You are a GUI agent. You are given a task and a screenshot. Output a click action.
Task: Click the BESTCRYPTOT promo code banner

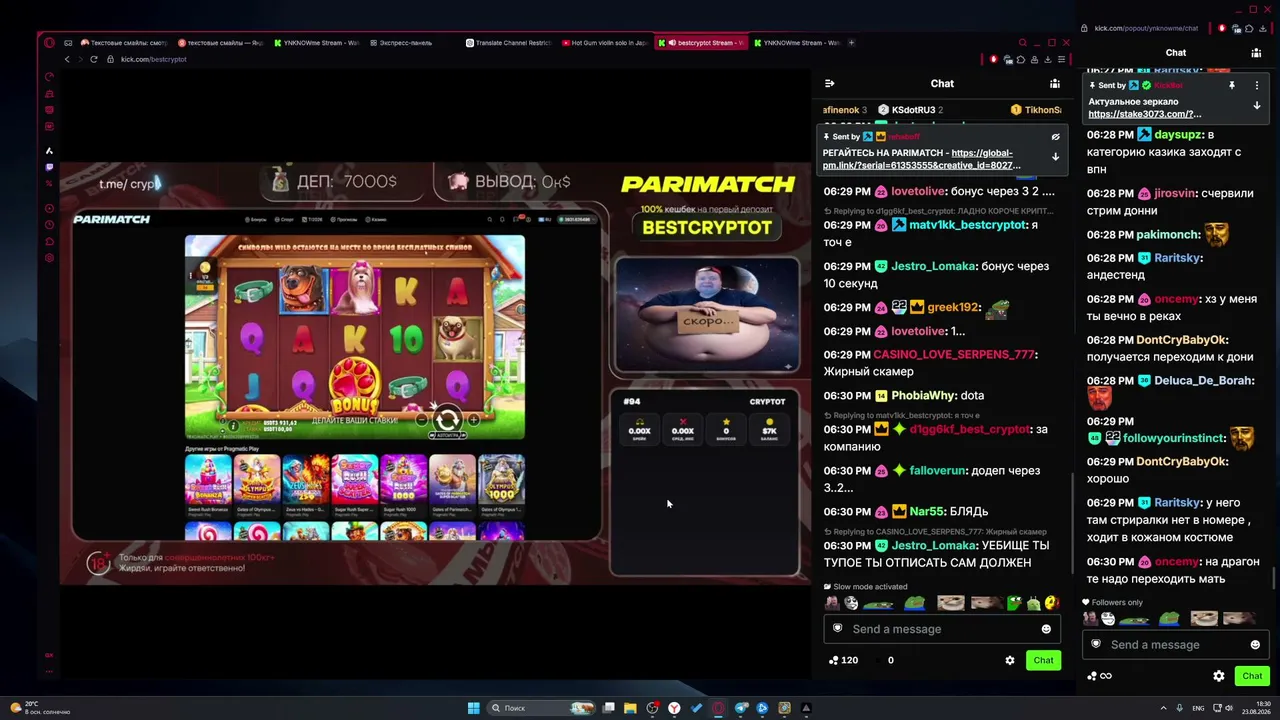(x=707, y=227)
